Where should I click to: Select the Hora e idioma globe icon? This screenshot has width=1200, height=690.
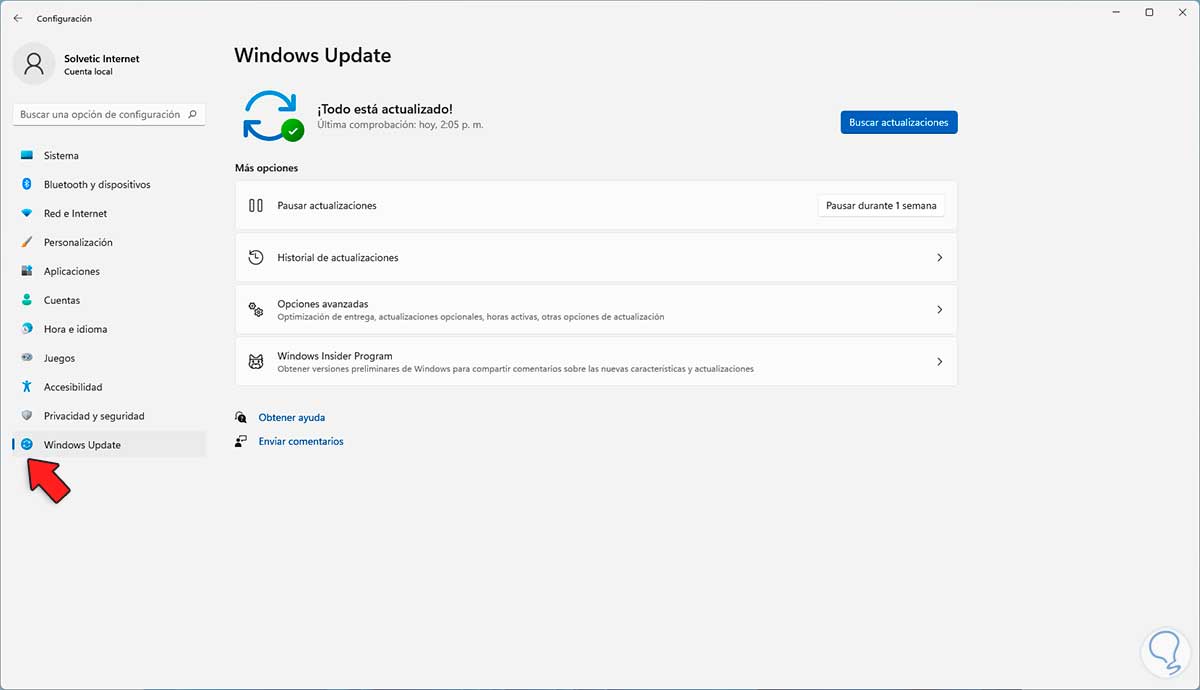pos(26,329)
